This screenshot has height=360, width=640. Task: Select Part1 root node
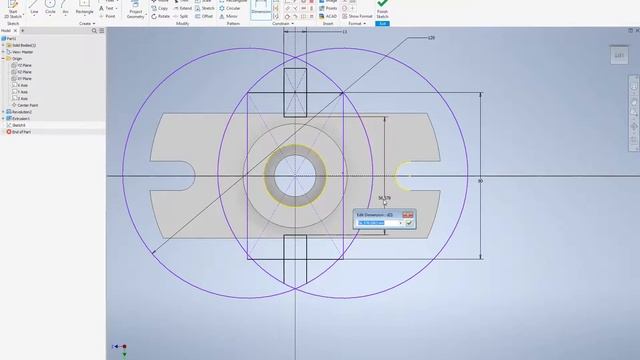tap(9, 39)
